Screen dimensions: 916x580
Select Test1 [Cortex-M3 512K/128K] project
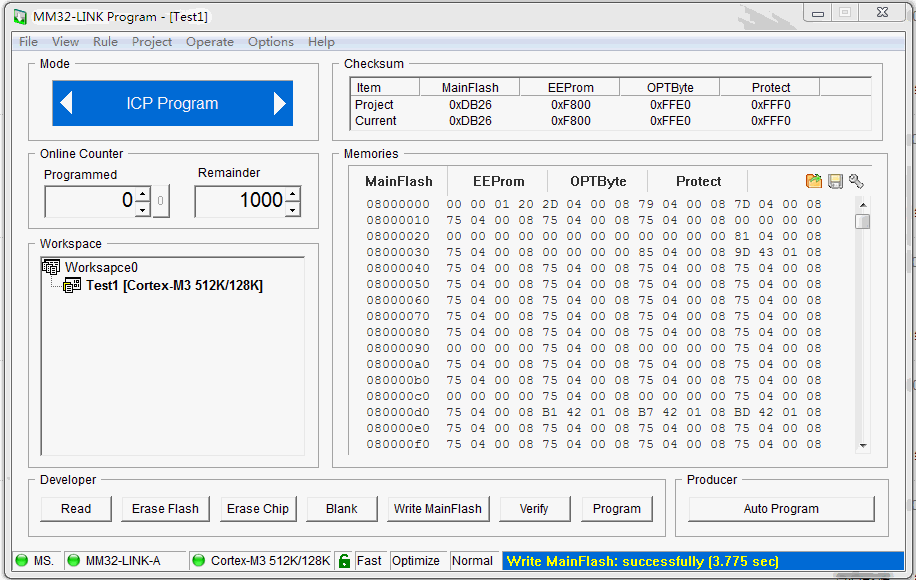point(175,286)
